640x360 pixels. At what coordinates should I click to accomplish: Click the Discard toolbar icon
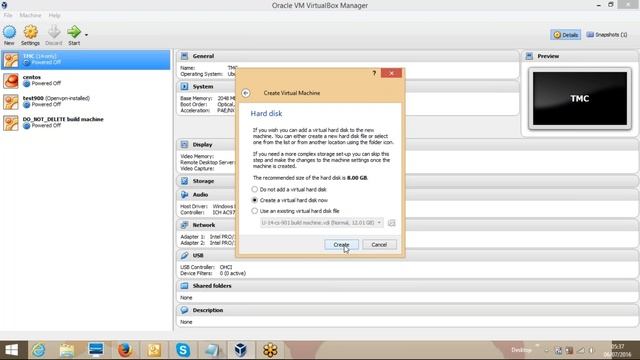click(x=53, y=35)
